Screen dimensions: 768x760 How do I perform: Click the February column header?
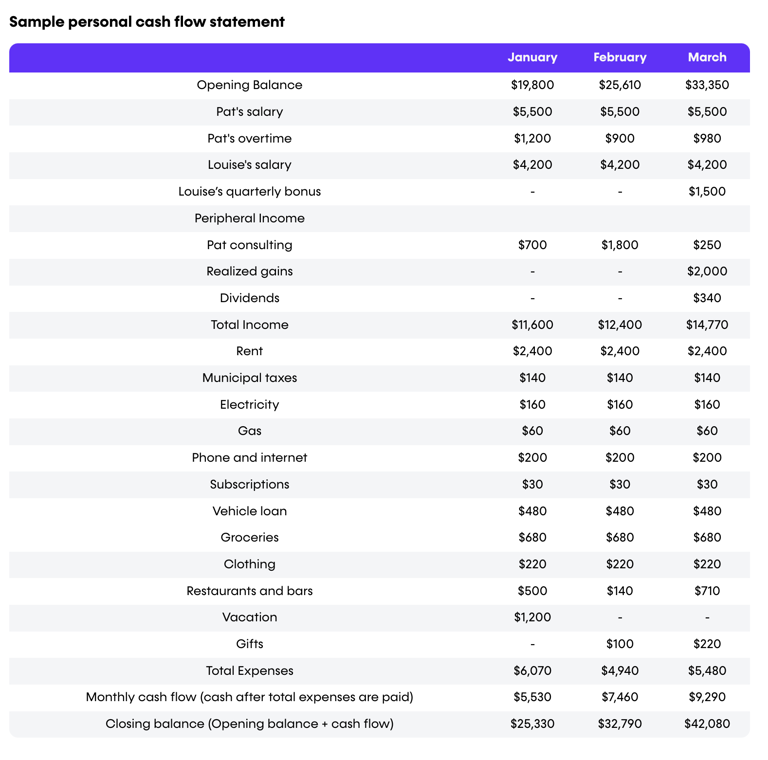pos(619,58)
